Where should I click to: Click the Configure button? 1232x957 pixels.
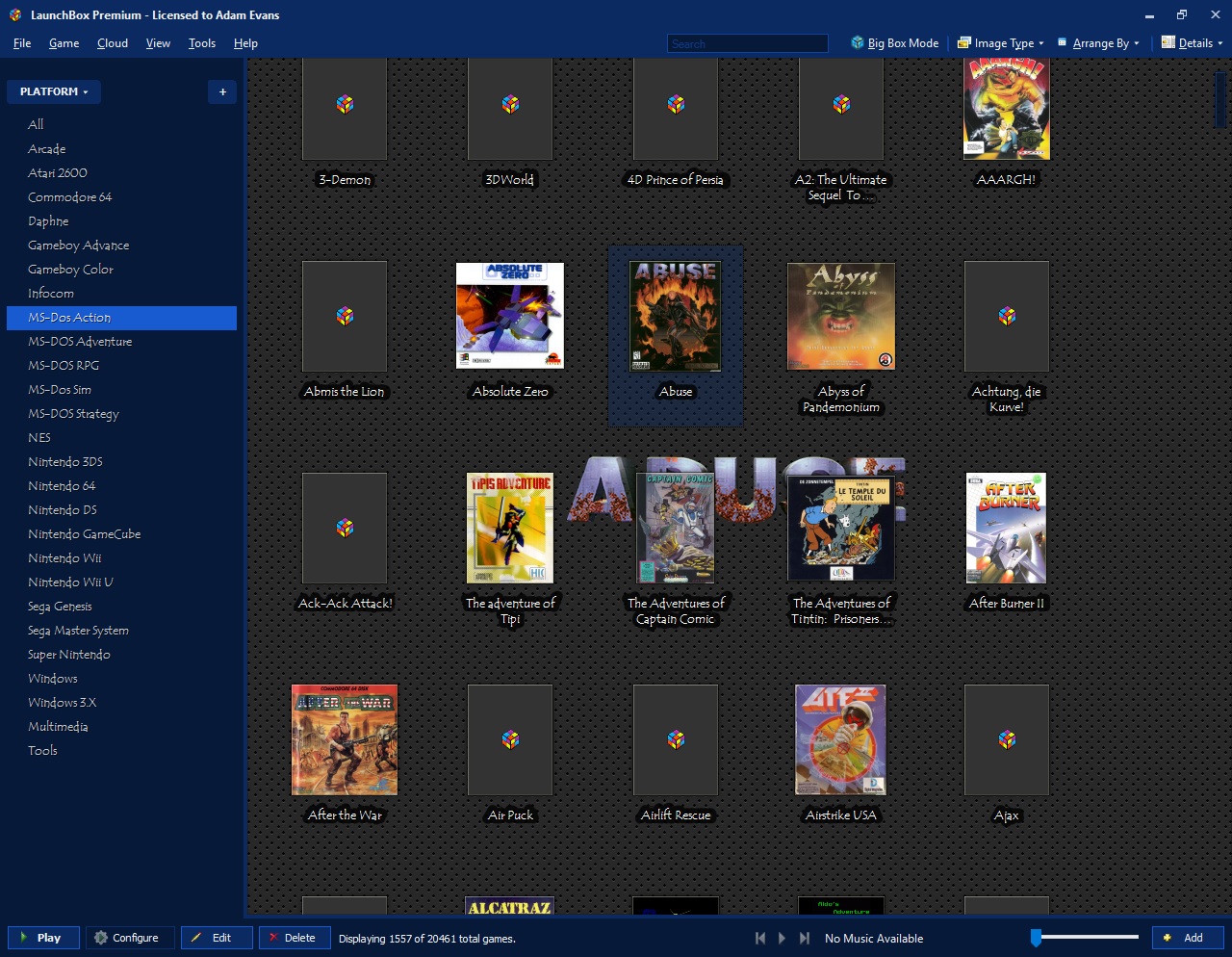tap(130, 938)
